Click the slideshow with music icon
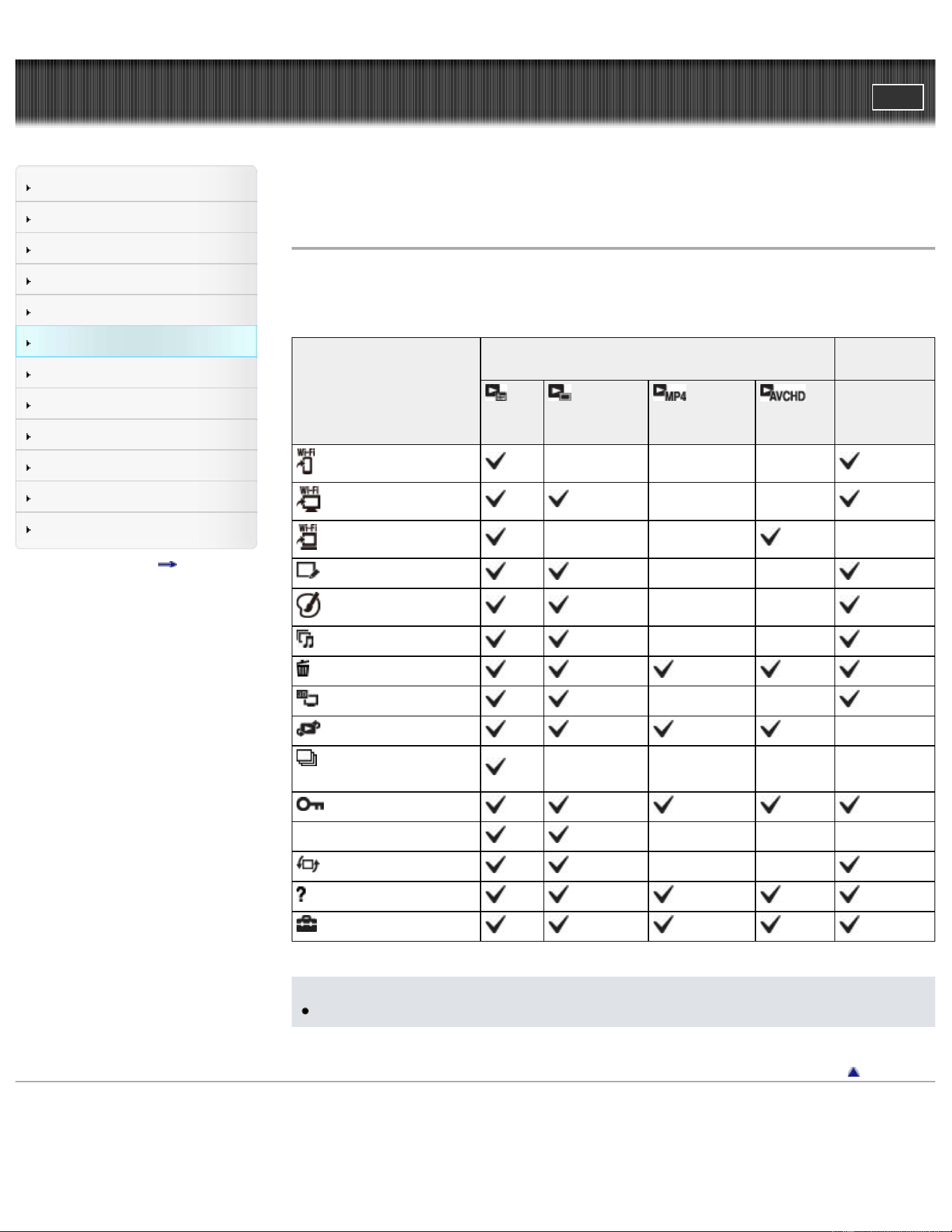 click(305, 639)
